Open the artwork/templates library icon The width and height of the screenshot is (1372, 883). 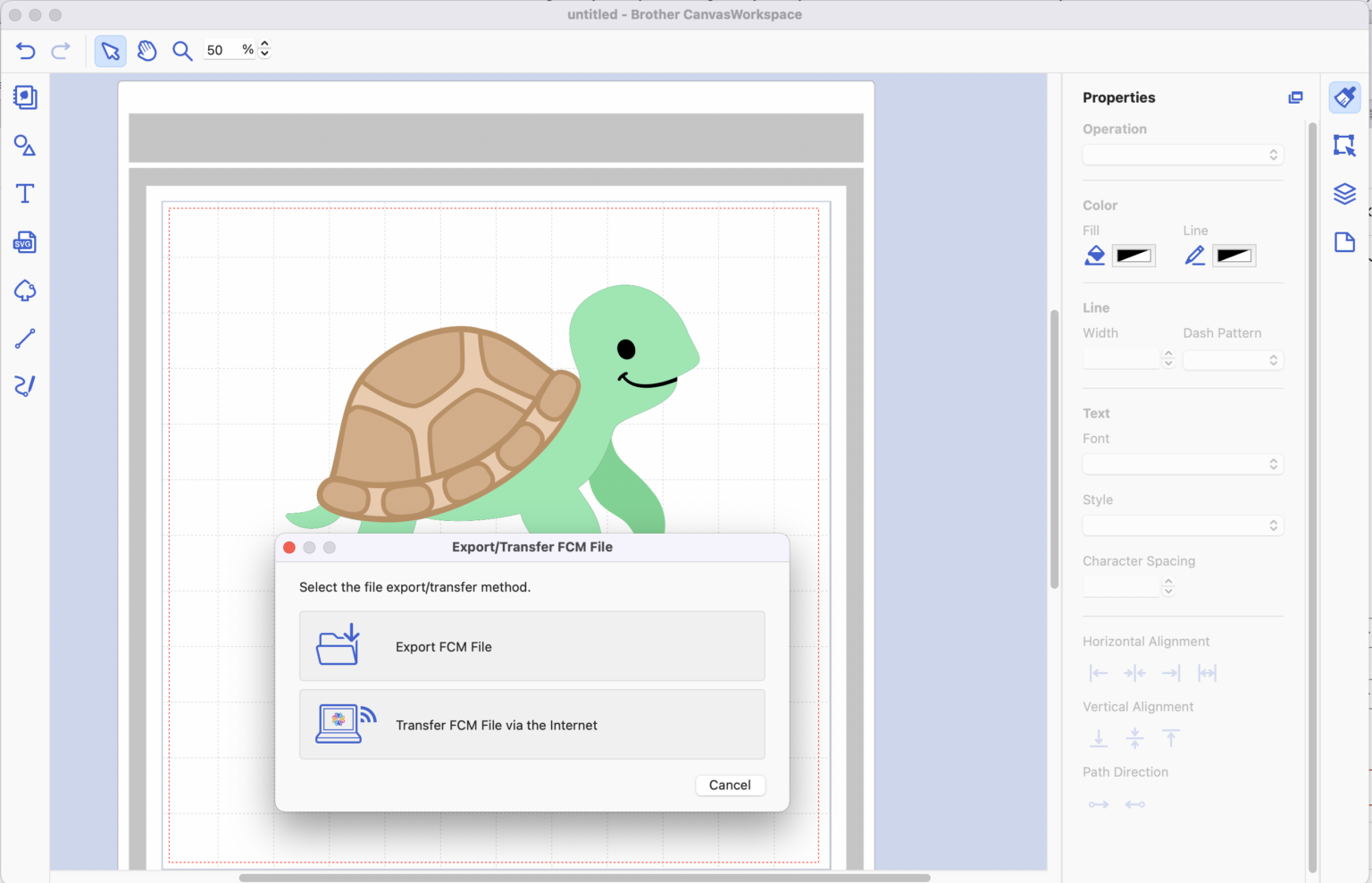24,97
